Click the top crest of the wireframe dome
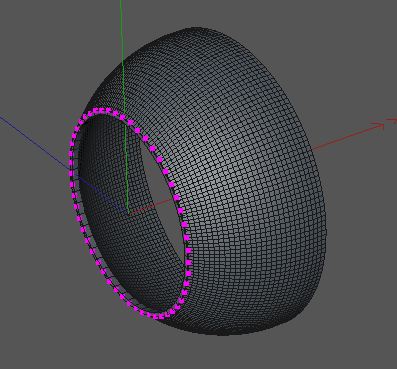This screenshot has width=397, height=369. click(x=197, y=29)
